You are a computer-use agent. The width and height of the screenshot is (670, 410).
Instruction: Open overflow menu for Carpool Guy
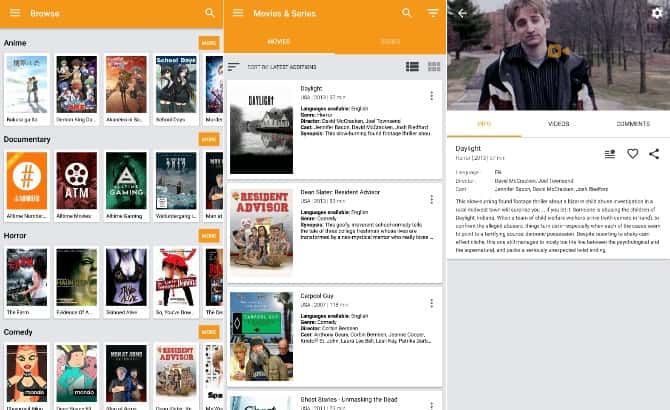(x=432, y=303)
